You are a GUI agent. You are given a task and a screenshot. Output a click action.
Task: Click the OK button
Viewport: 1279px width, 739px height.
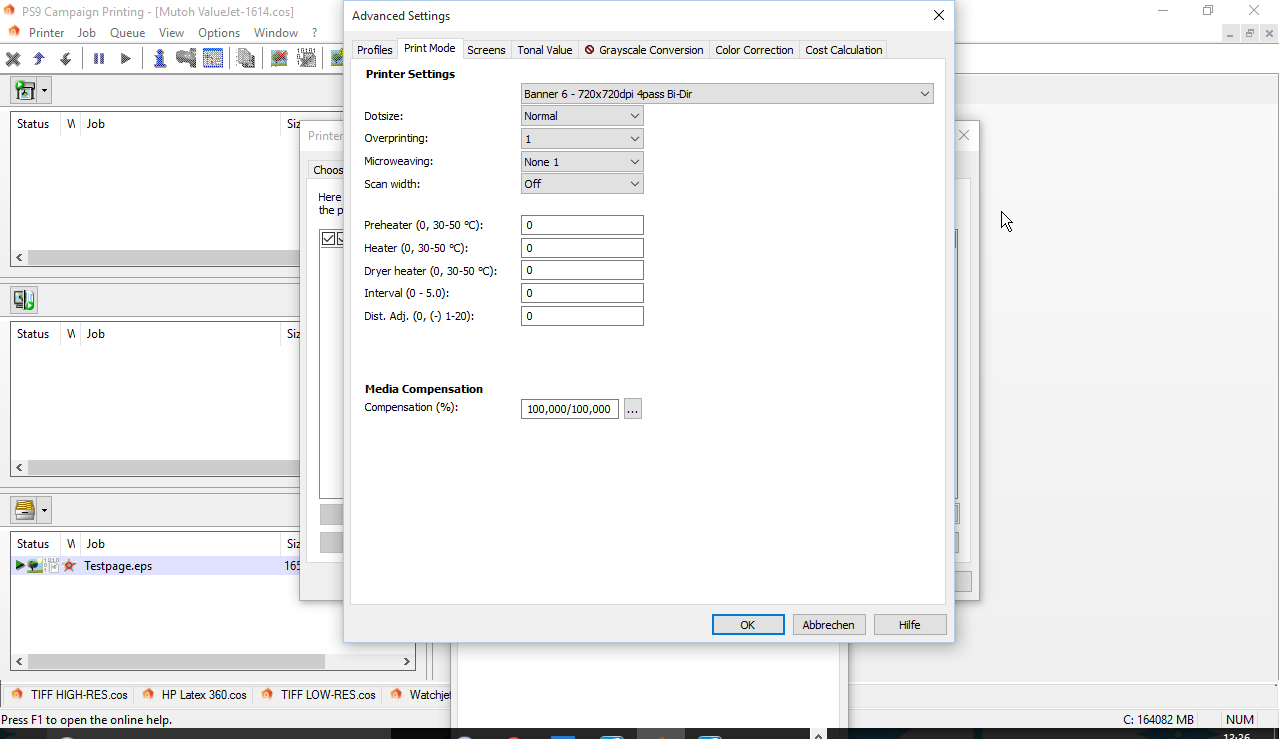tap(748, 624)
